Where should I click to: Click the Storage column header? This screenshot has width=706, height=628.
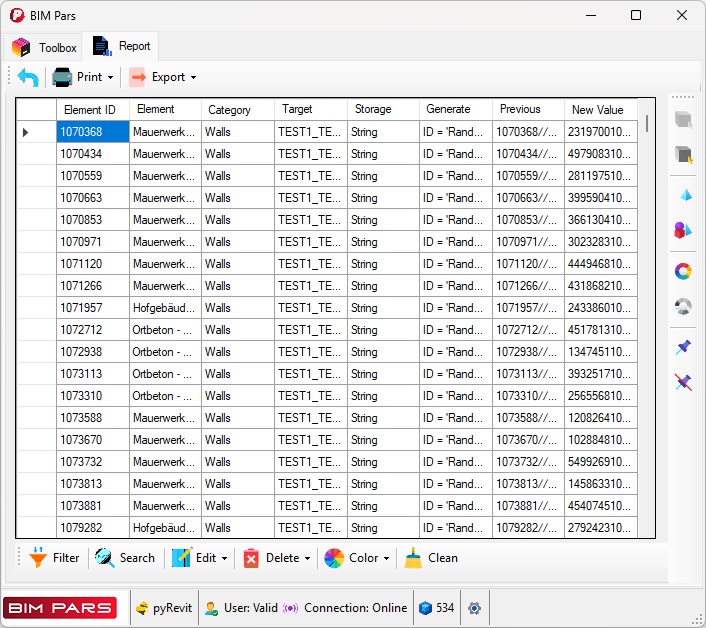click(x=383, y=109)
